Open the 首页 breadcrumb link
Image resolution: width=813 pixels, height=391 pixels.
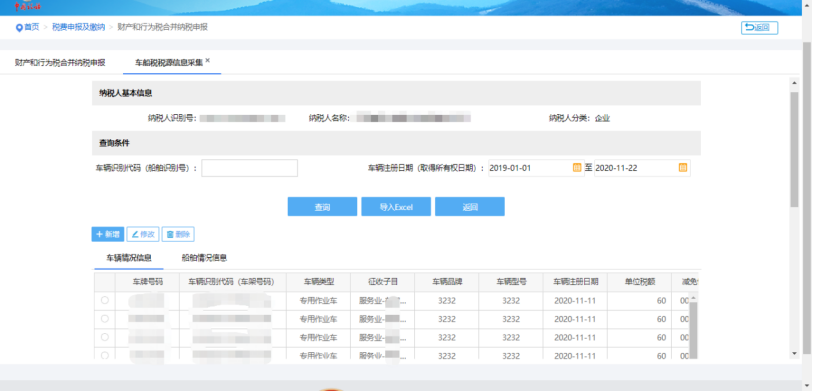[32, 27]
